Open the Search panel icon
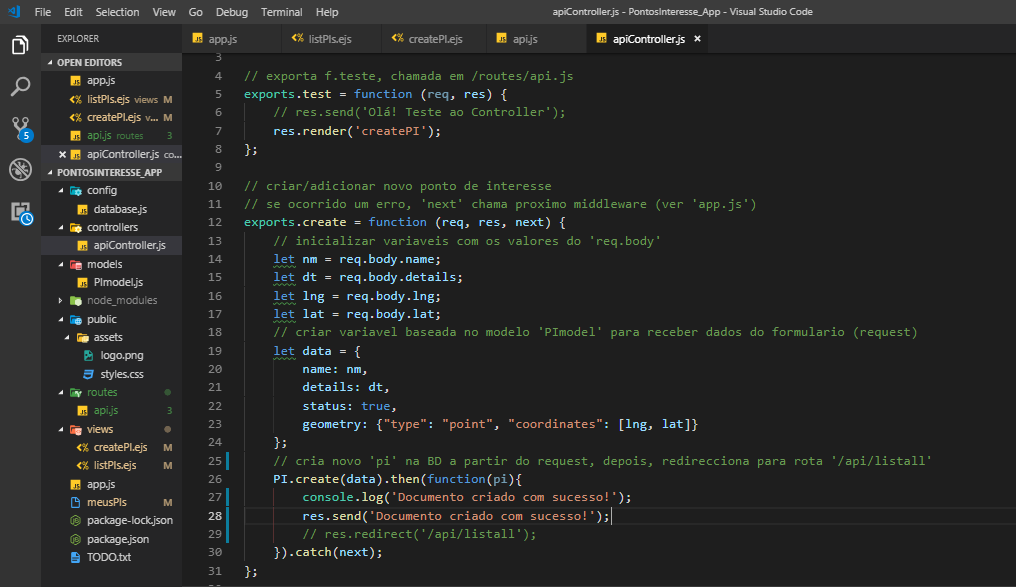 coord(20,86)
